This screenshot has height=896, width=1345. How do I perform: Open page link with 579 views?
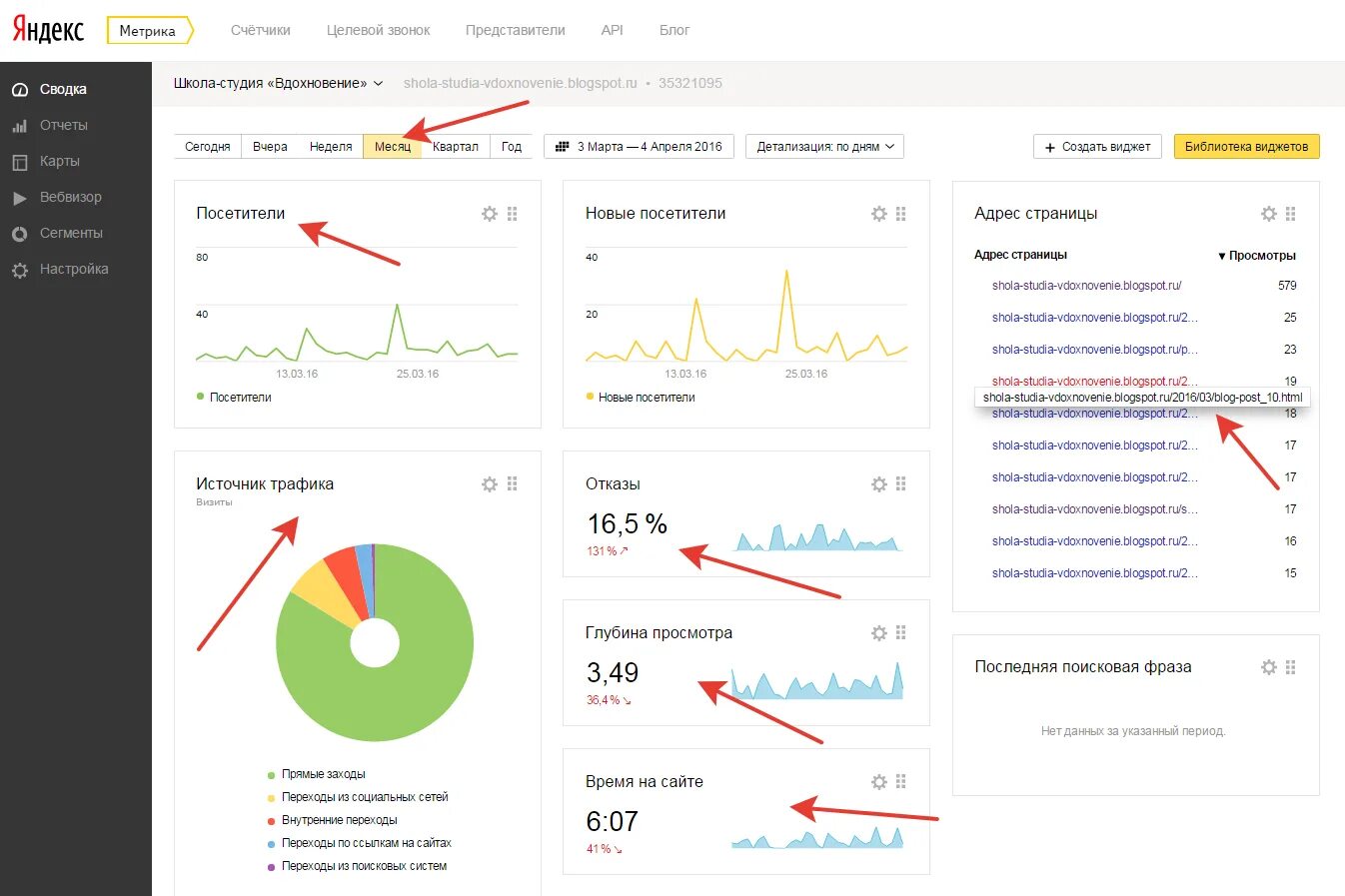1087,286
